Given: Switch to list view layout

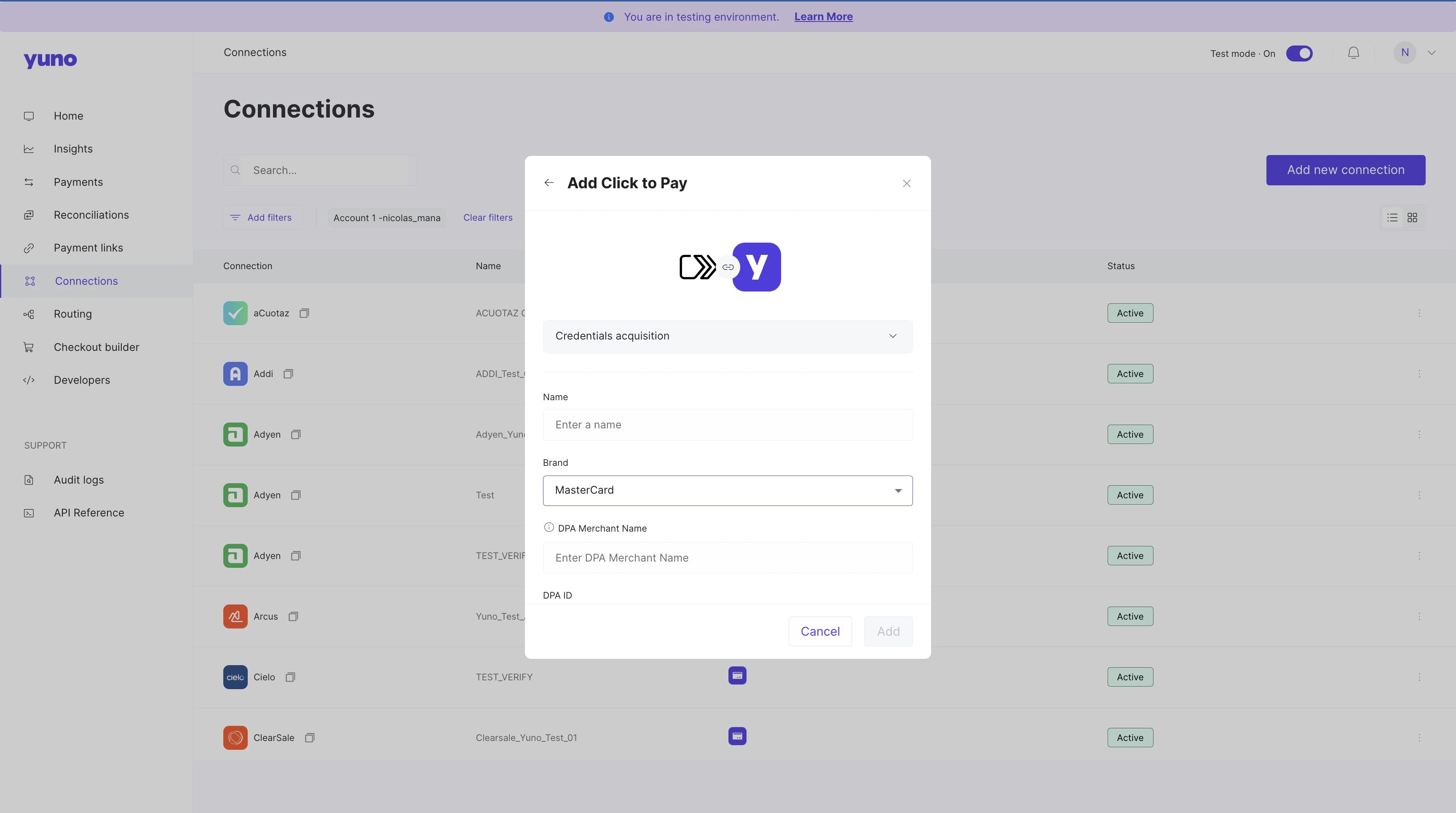Looking at the screenshot, I should coord(1392,217).
